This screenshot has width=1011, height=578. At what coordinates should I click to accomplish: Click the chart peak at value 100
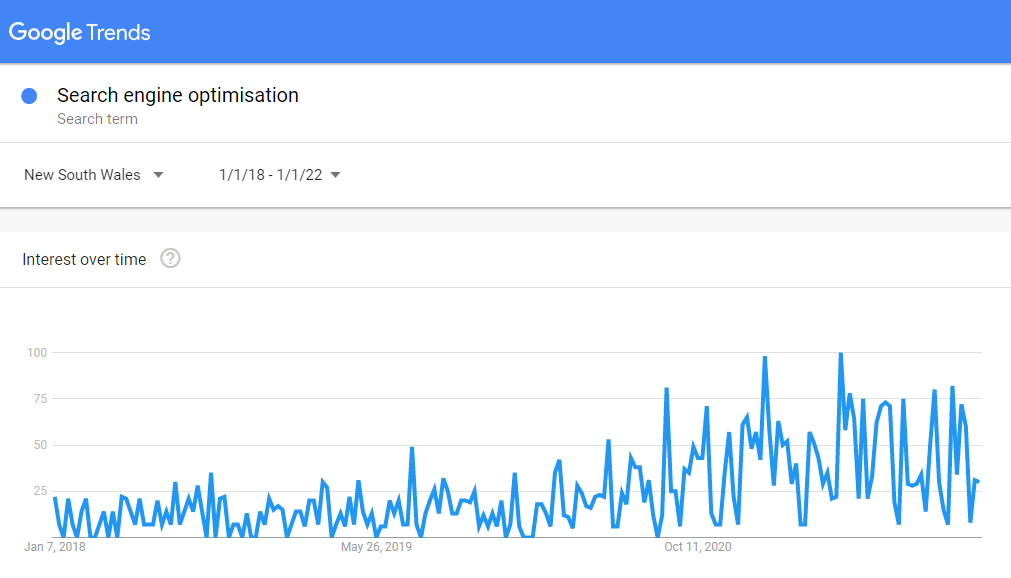[x=841, y=354]
